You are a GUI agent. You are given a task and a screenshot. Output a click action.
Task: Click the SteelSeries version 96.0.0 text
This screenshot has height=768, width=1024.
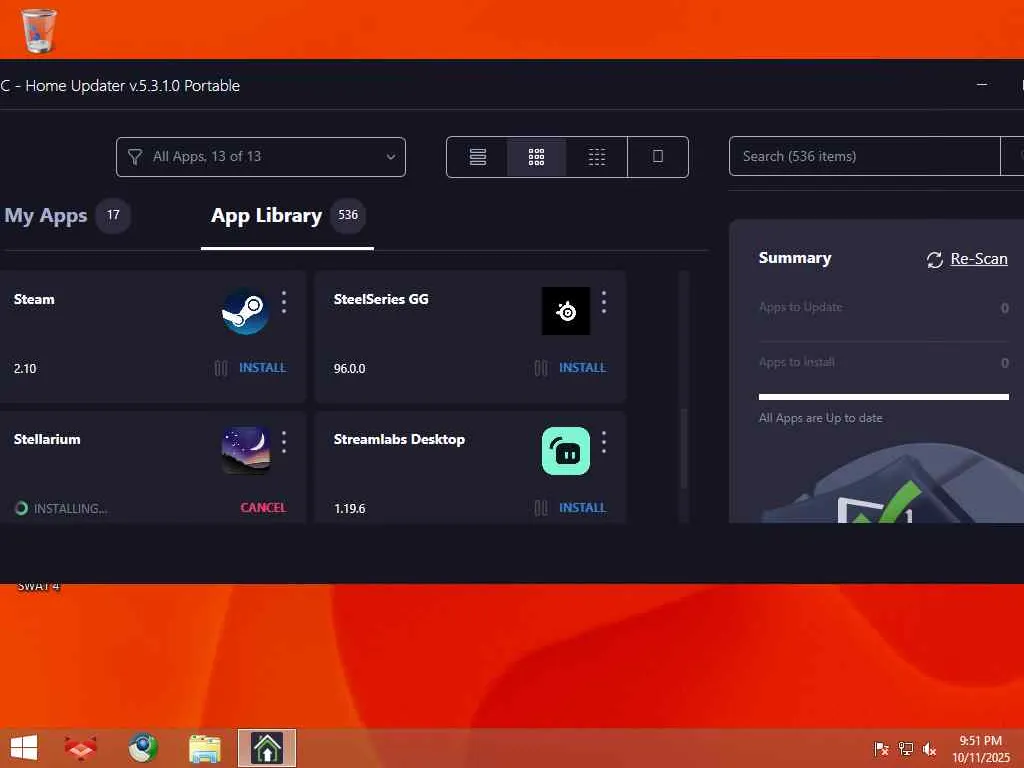tap(349, 368)
